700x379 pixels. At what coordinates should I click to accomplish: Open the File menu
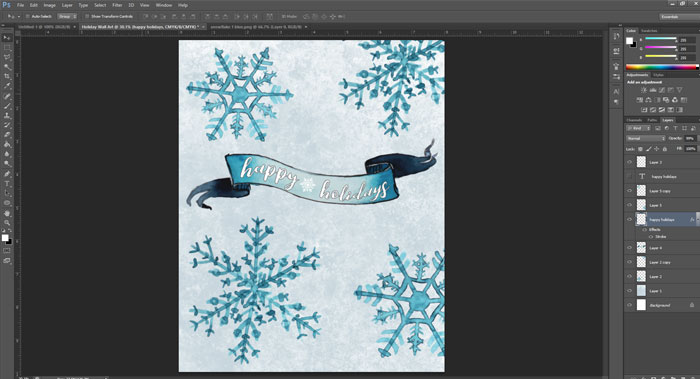[x=20, y=5]
